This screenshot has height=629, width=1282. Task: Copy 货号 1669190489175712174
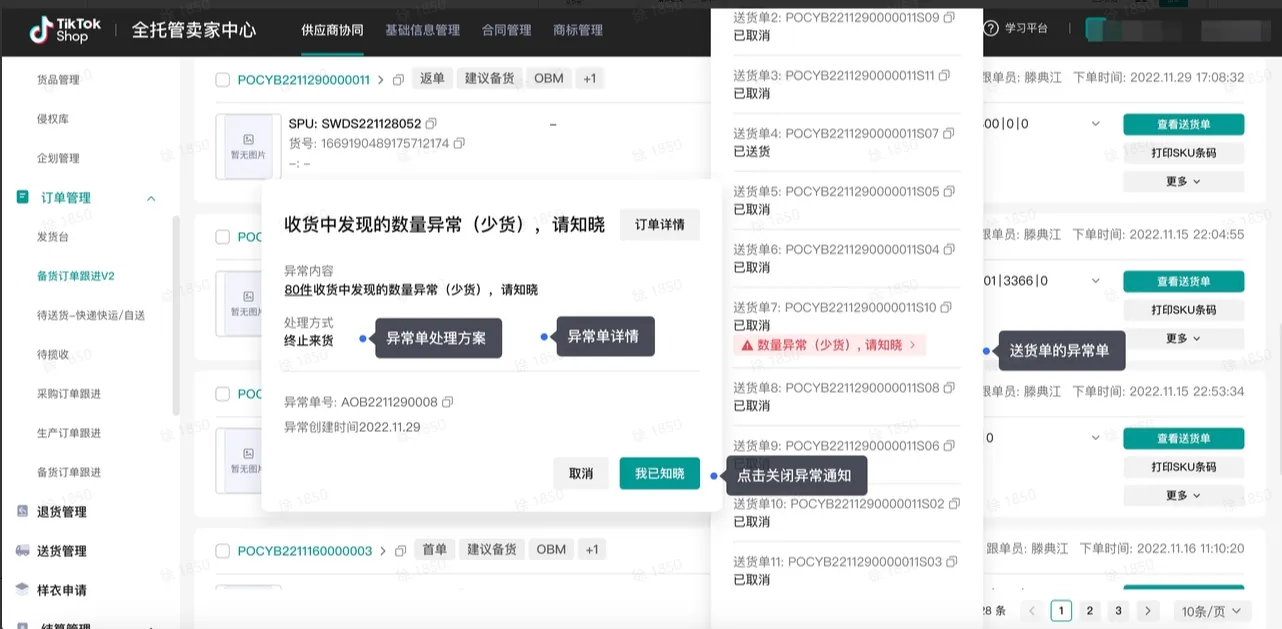click(x=459, y=143)
